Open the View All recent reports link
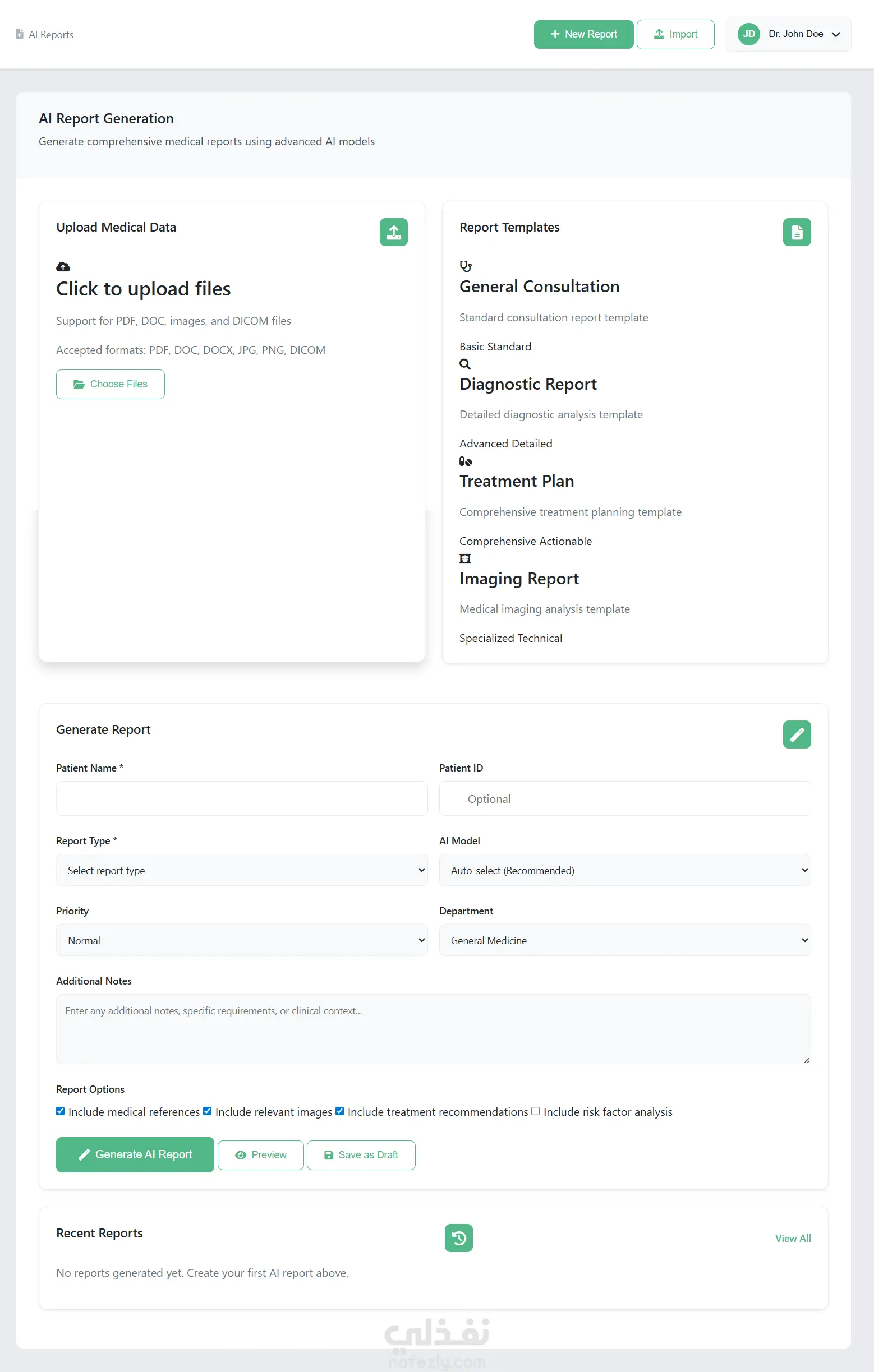This screenshot has height=1372, width=874. [793, 1238]
